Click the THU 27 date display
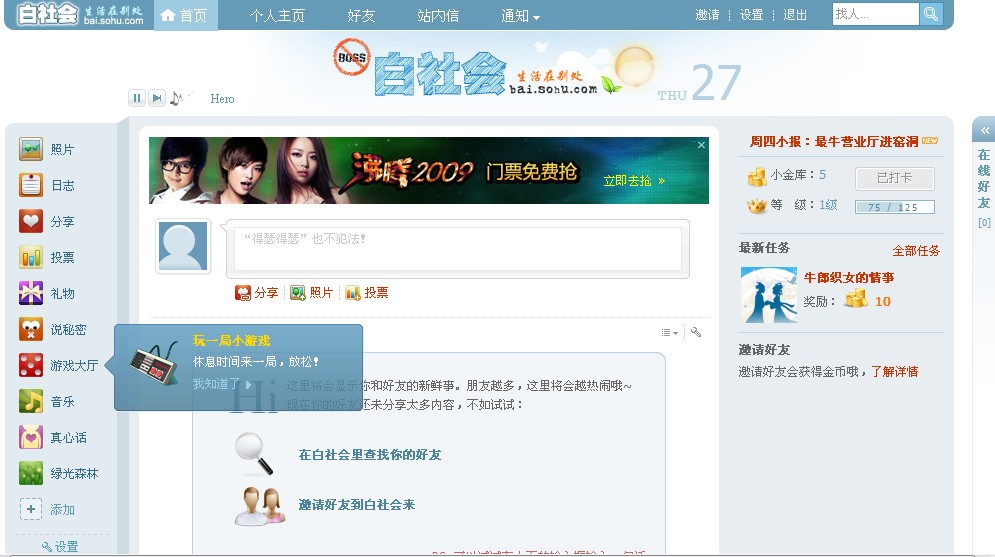Image resolution: width=995 pixels, height=557 pixels. pyautogui.click(x=699, y=83)
